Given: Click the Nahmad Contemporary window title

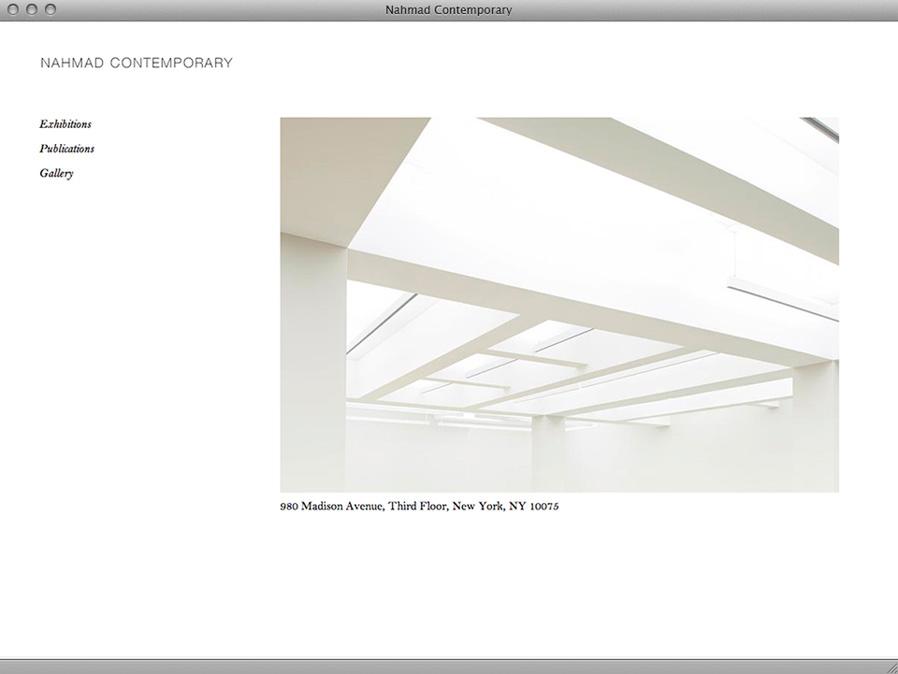Looking at the screenshot, I should pos(448,10).
